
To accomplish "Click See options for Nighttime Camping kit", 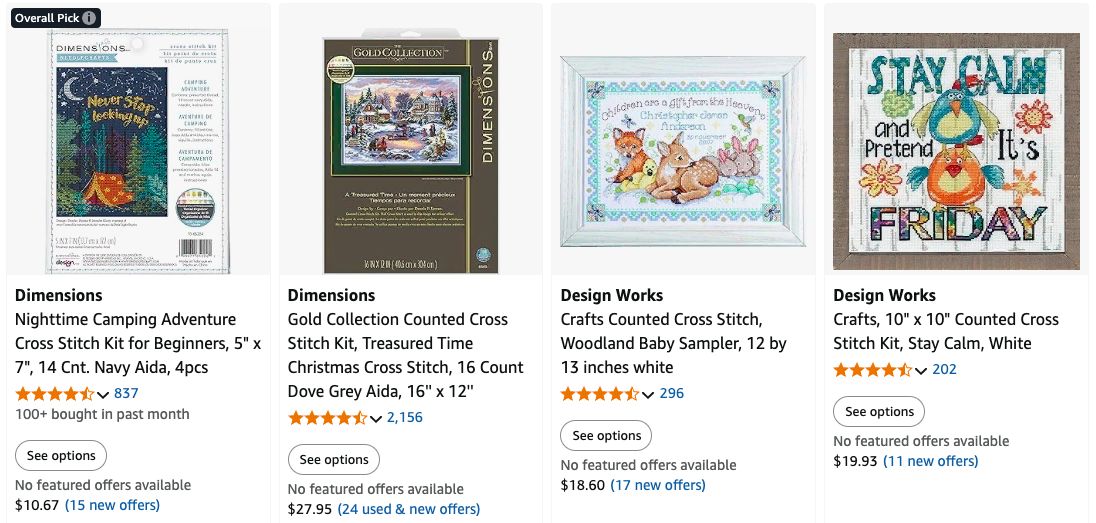I will [61, 456].
